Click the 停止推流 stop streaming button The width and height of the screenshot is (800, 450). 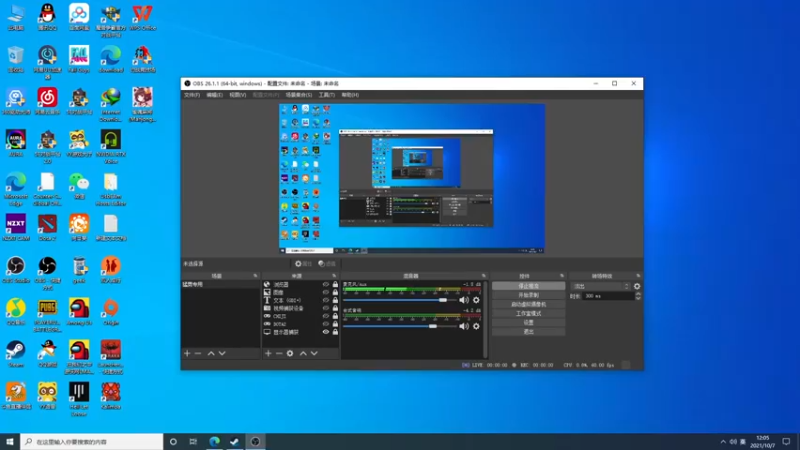528,286
